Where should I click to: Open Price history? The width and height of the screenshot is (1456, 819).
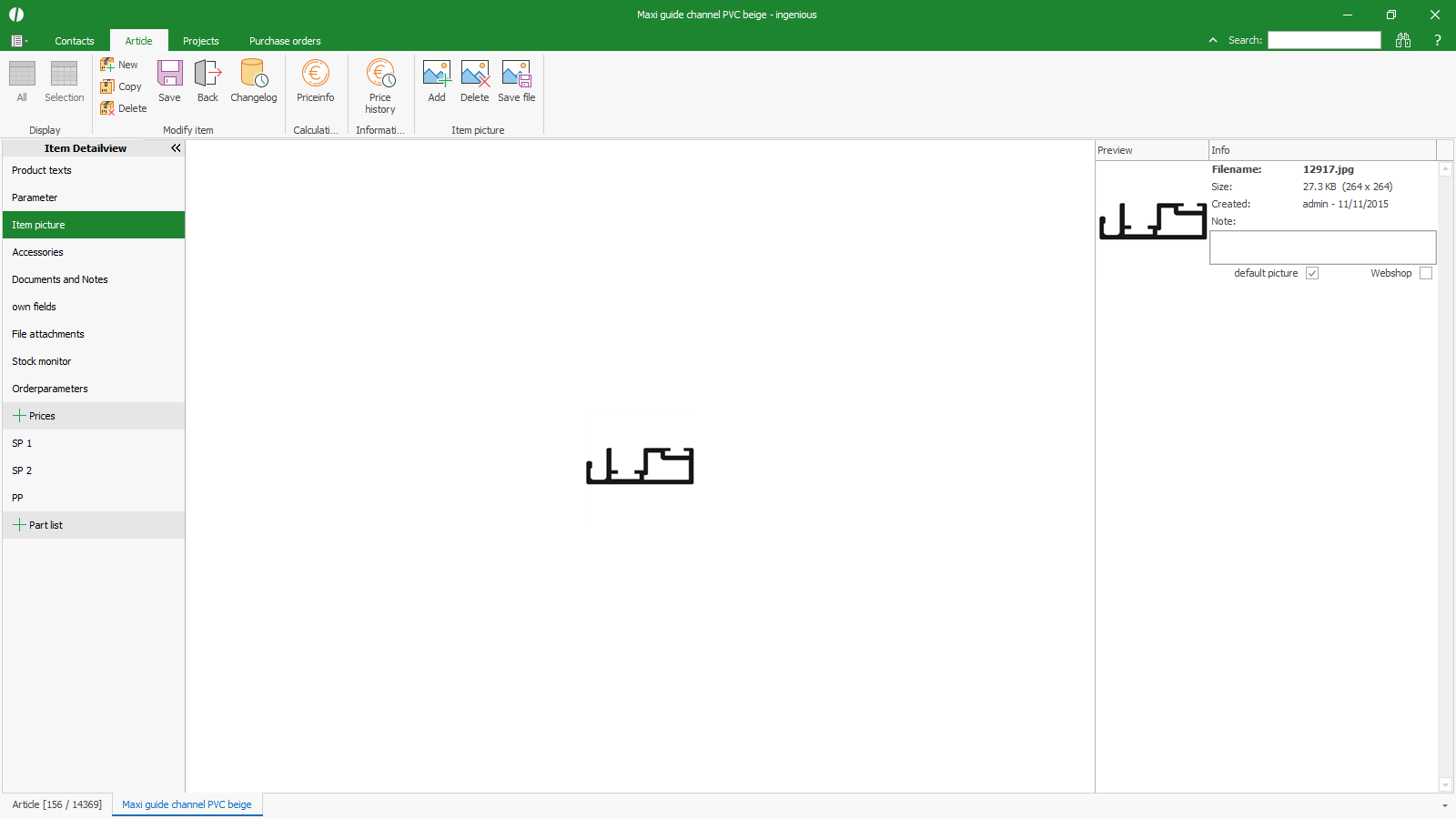380,85
